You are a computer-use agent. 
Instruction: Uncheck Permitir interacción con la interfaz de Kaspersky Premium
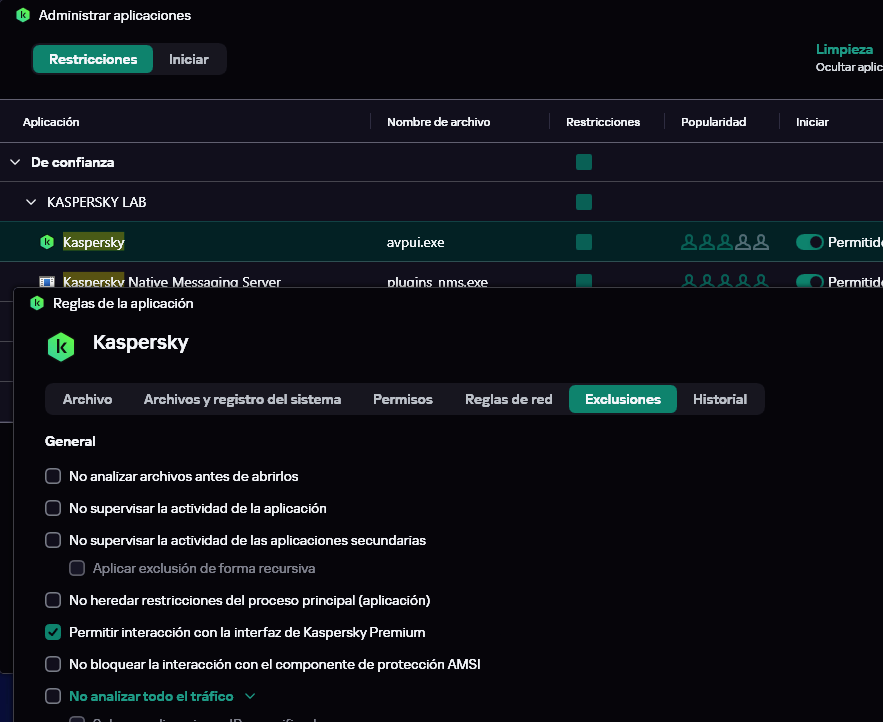[x=54, y=632]
